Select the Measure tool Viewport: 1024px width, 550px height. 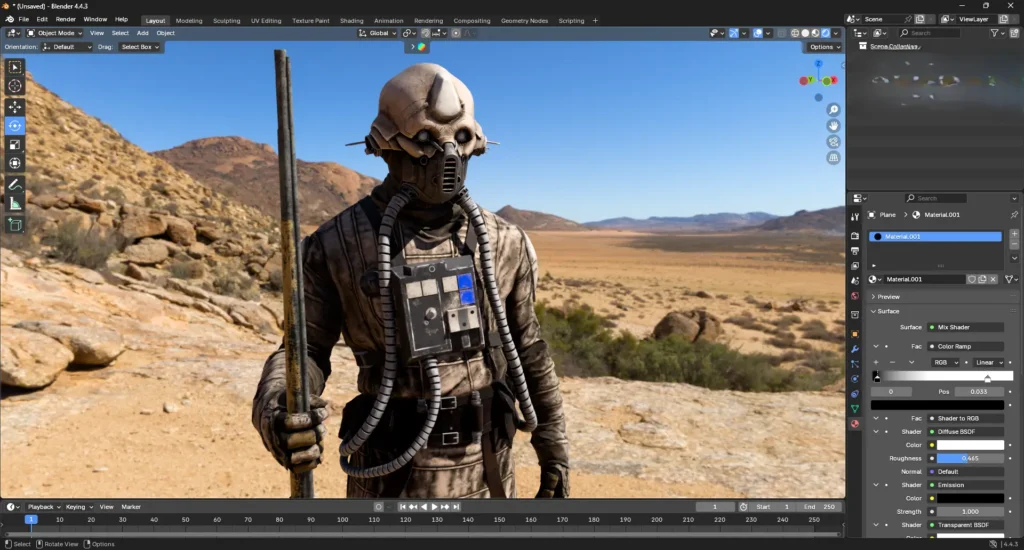pos(15,204)
